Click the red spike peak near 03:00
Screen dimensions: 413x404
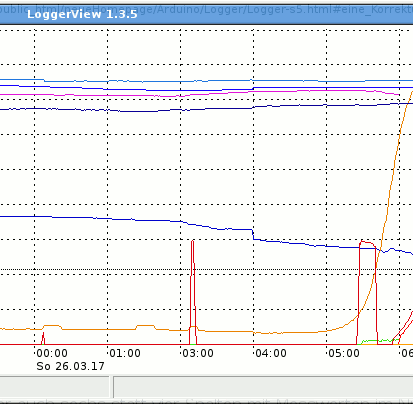click(x=193, y=241)
